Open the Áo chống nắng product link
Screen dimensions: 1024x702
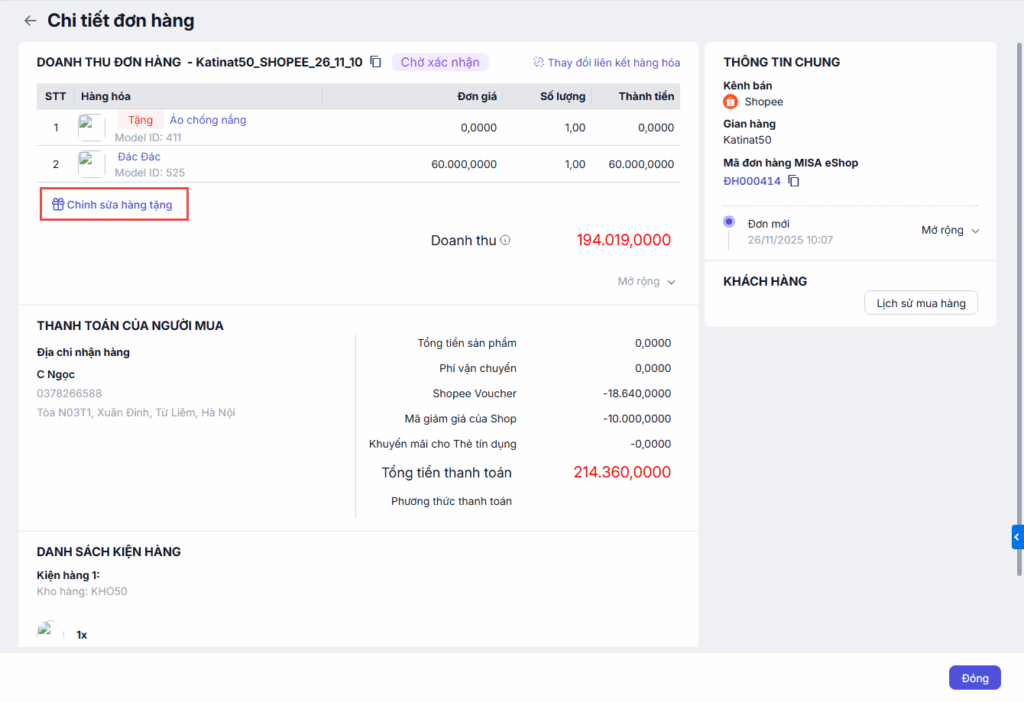click(208, 120)
